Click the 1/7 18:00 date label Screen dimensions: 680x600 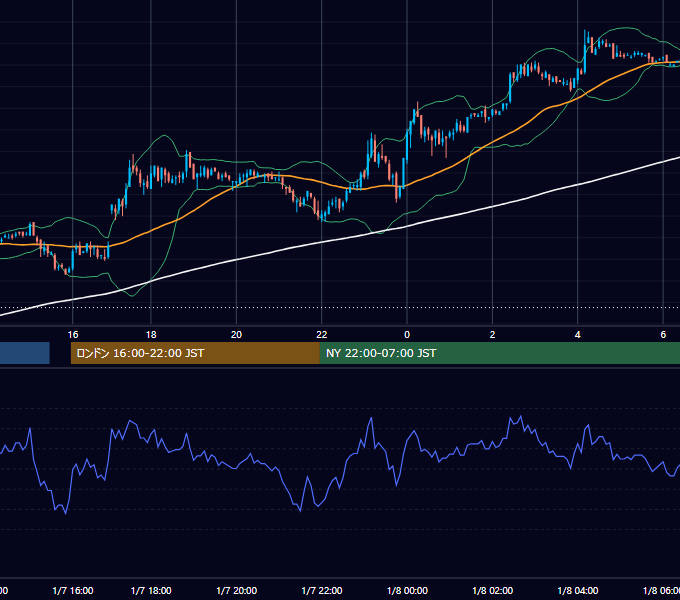151,590
